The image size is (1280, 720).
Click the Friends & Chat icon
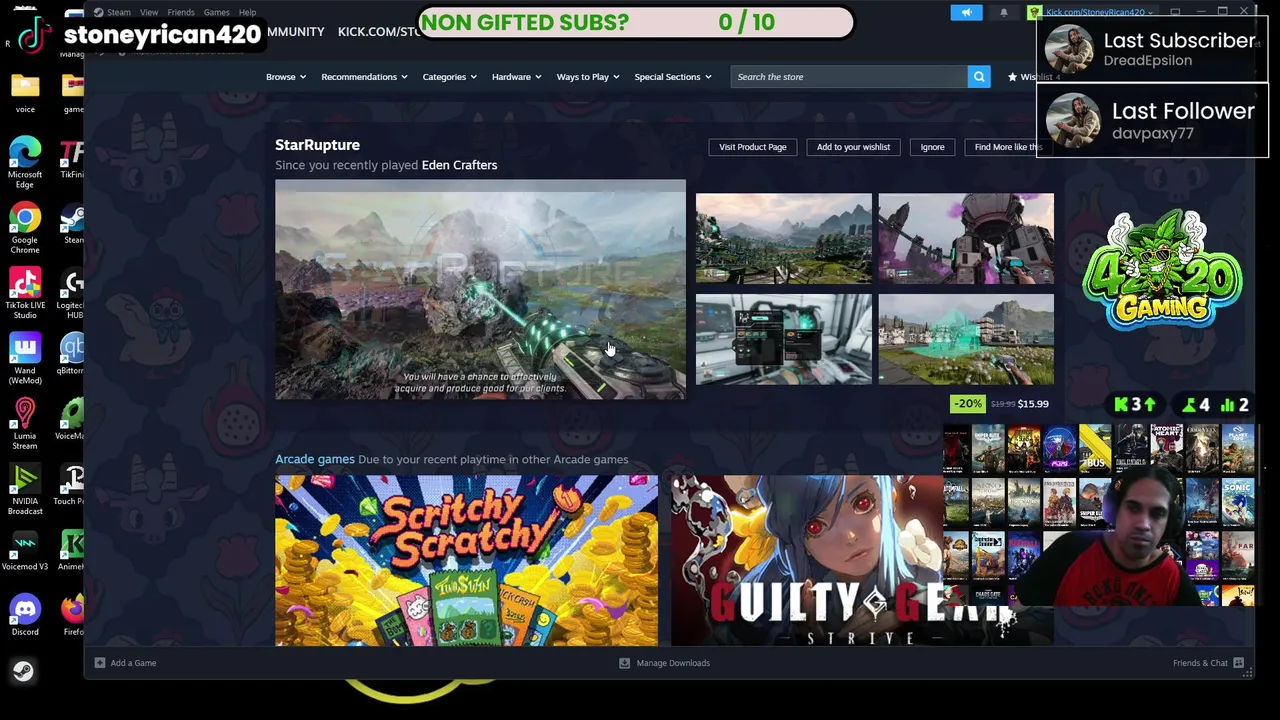click(x=1238, y=663)
